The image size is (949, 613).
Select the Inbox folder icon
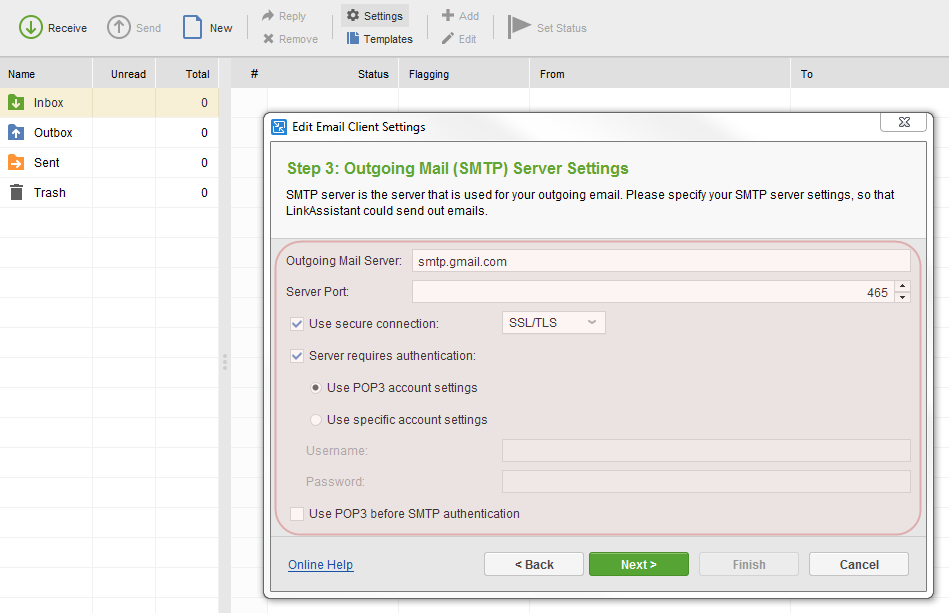click(16, 103)
